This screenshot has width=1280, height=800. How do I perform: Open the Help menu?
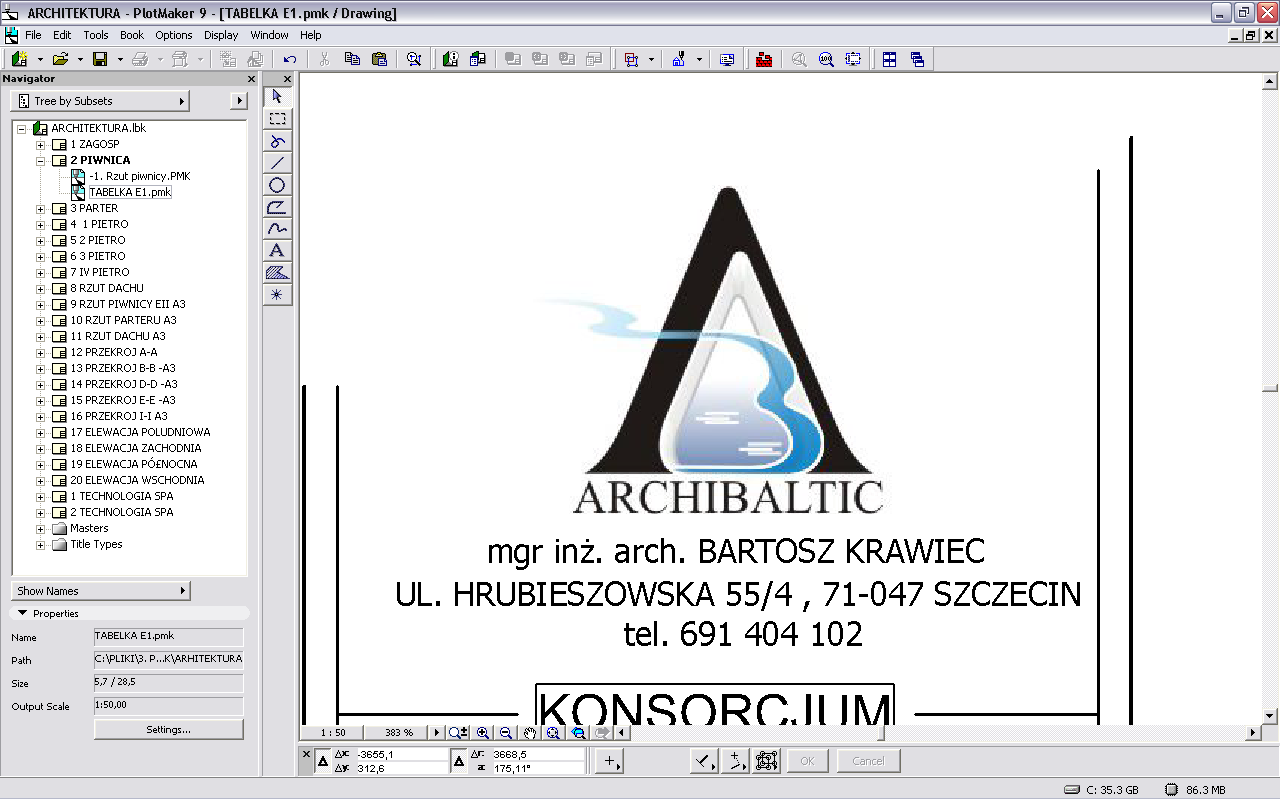tap(311, 35)
